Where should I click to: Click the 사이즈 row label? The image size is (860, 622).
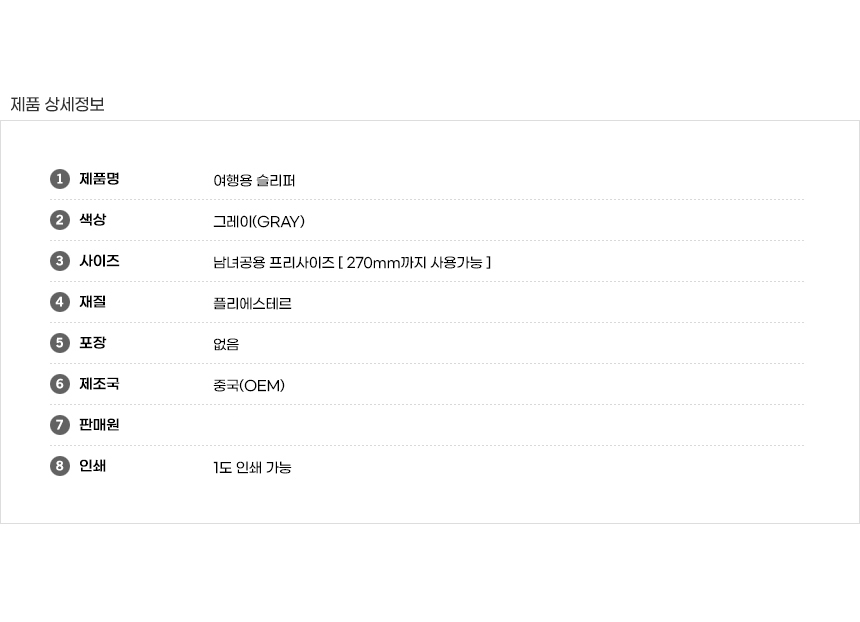pos(99,261)
